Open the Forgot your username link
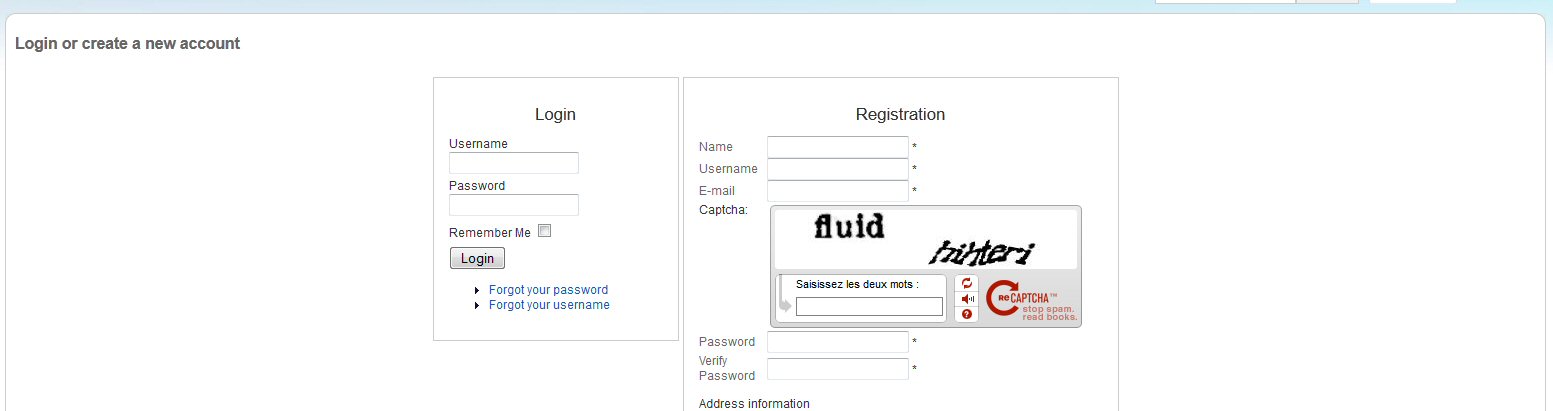This screenshot has width=1553, height=411. point(549,305)
